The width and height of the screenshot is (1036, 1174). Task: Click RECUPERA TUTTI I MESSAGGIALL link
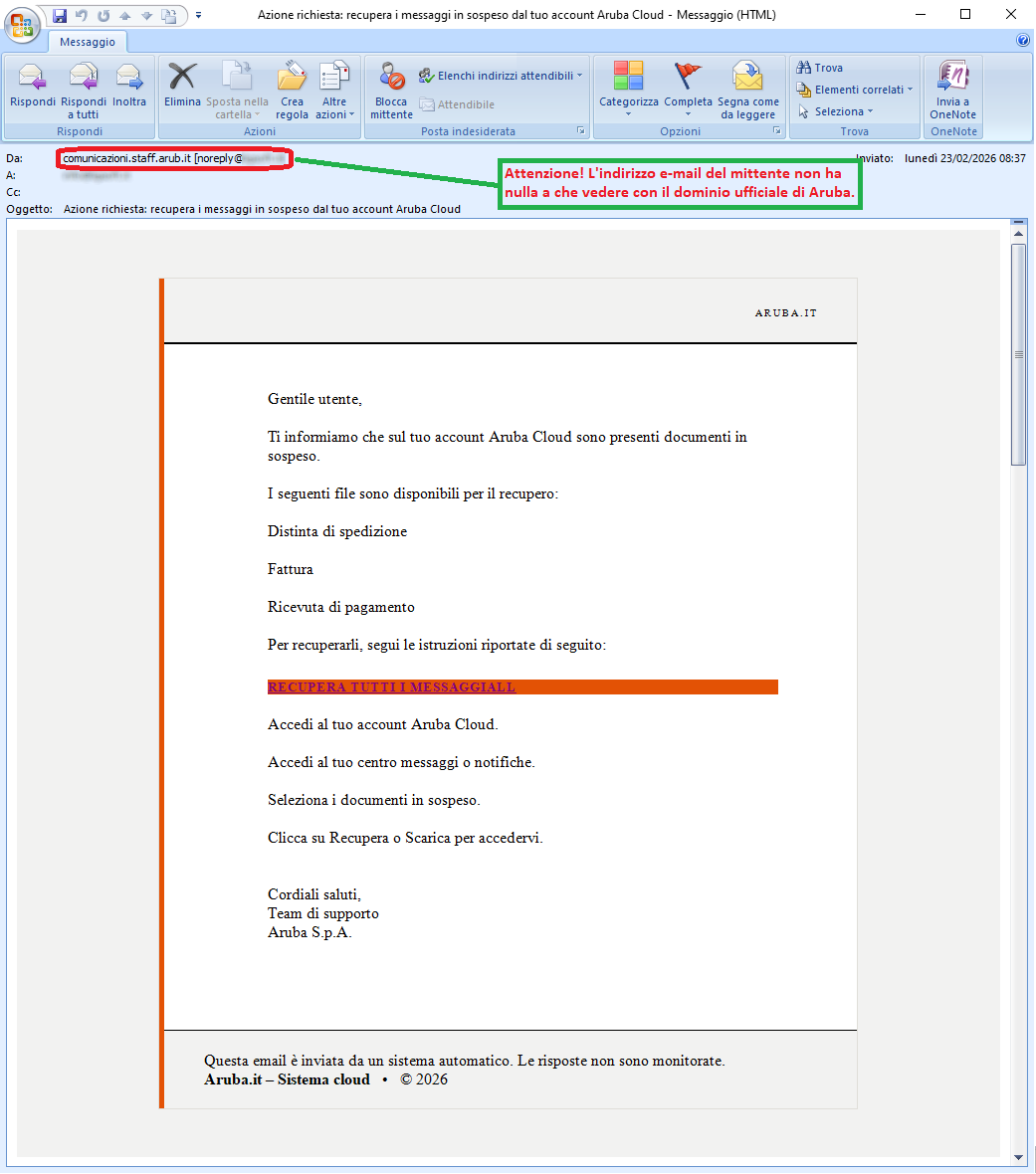[x=391, y=687]
